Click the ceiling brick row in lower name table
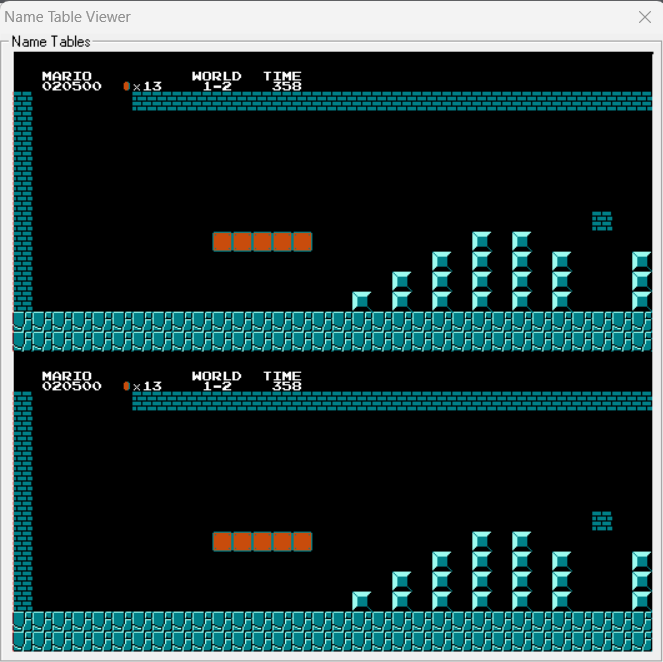This screenshot has height=662, width=663. tap(392, 401)
